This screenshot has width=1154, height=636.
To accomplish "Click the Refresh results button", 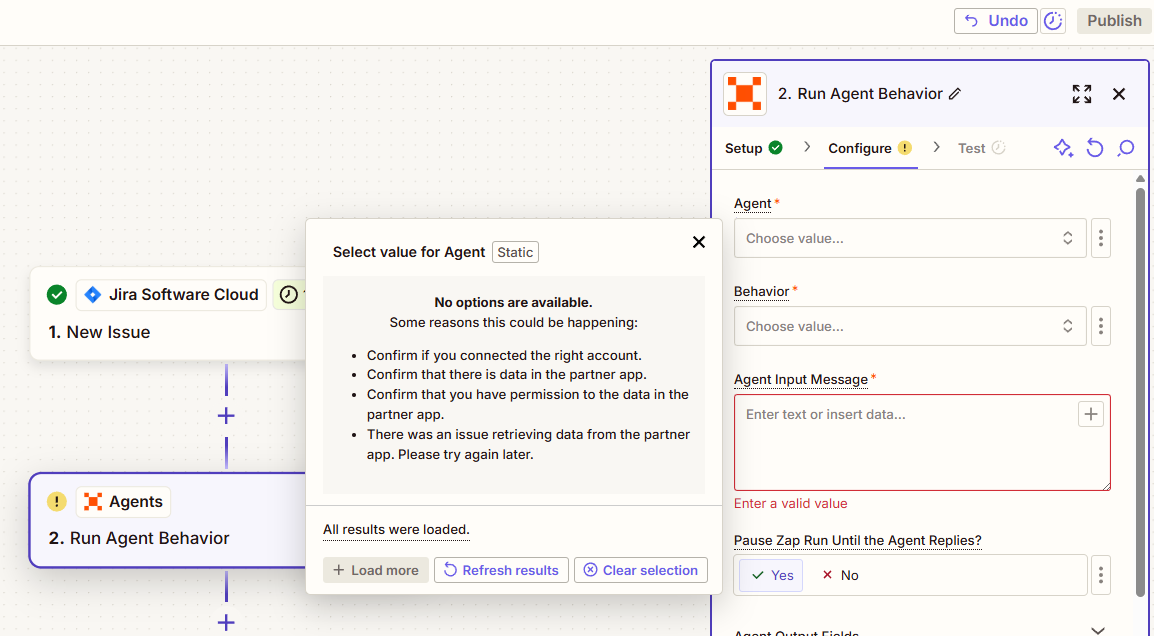I will [501, 570].
